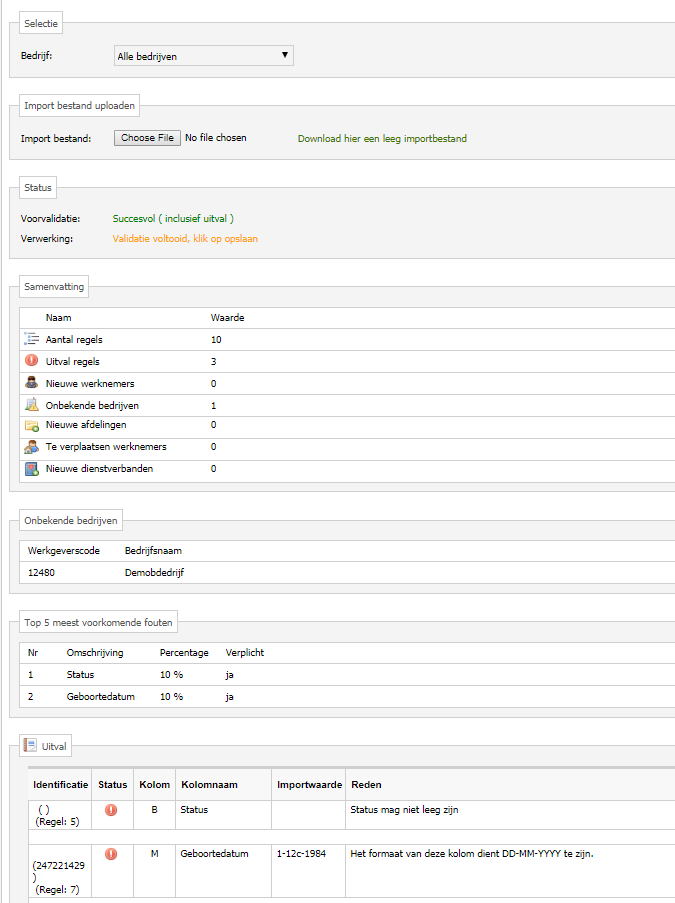Click the Nieuwe werknemers person icon
Image resolution: width=675 pixels, height=903 pixels.
[31, 383]
